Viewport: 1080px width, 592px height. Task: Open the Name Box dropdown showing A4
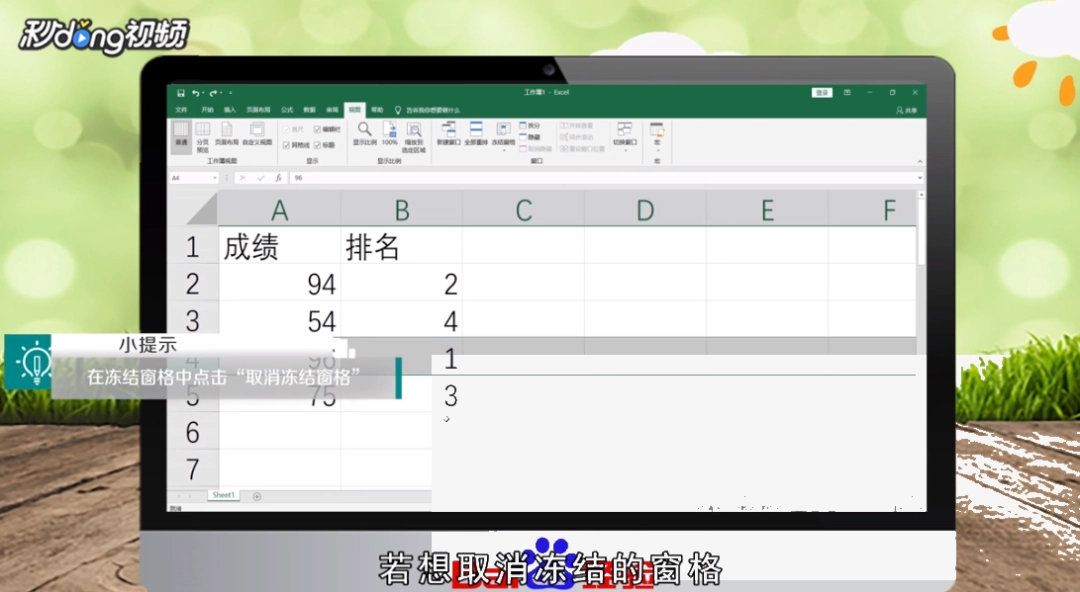point(215,178)
